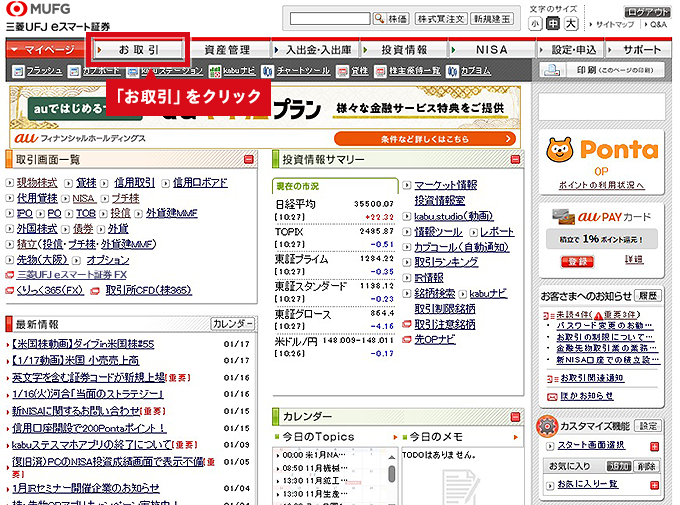Image resolution: width=680 pixels, height=505 pixels.
Task: Open the サイトマップ link
Action: (x=615, y=25)
